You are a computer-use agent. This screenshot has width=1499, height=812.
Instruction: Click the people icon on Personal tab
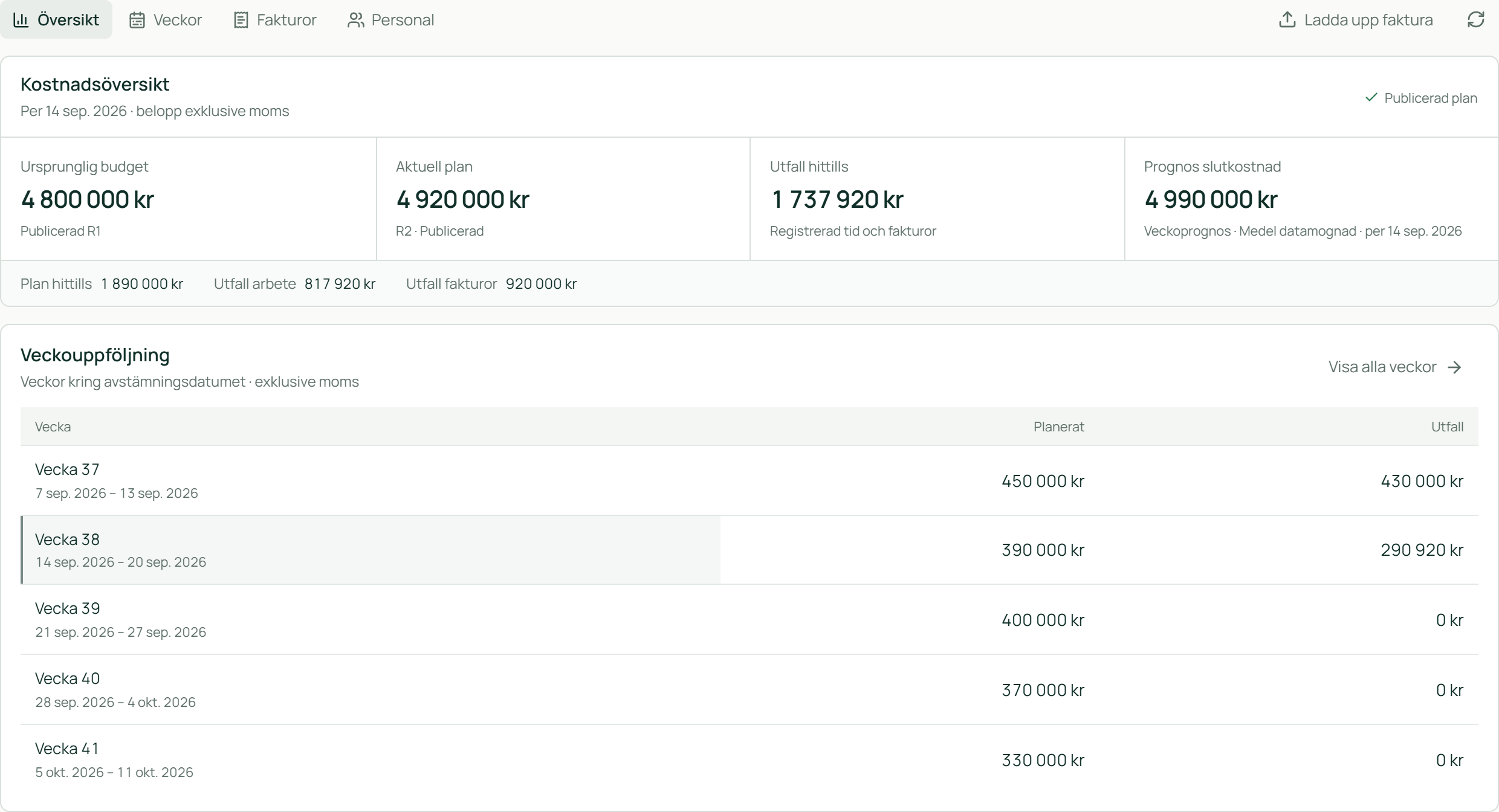[x=355, y=20]
